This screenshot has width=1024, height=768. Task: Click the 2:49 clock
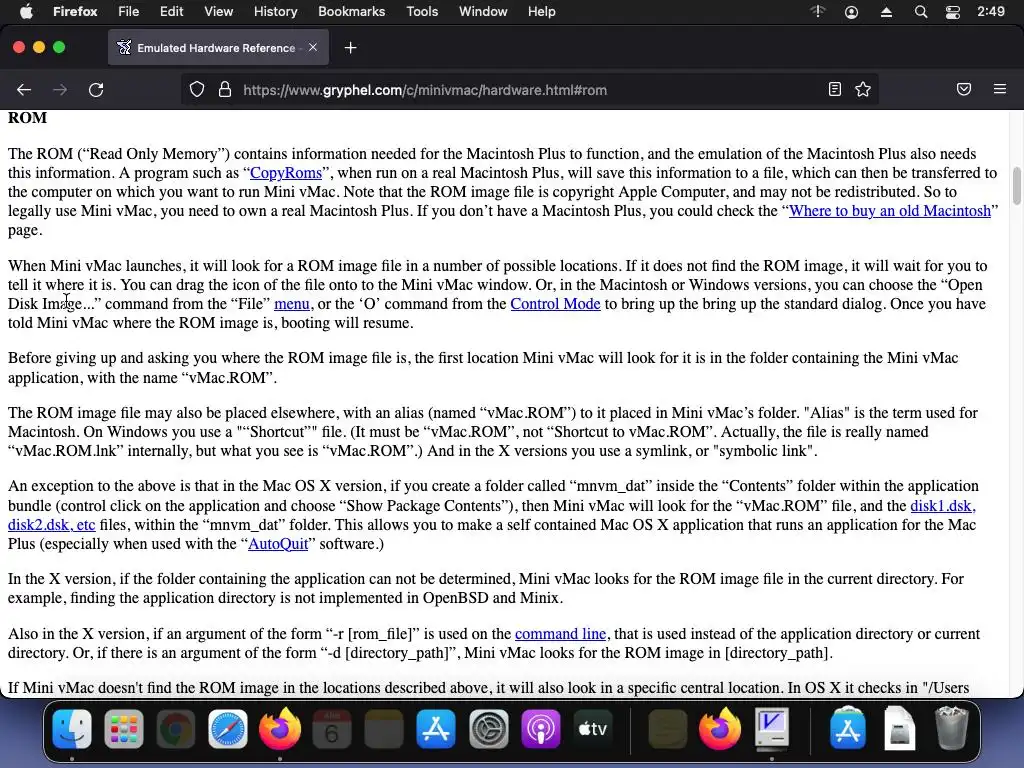[991, 11]
